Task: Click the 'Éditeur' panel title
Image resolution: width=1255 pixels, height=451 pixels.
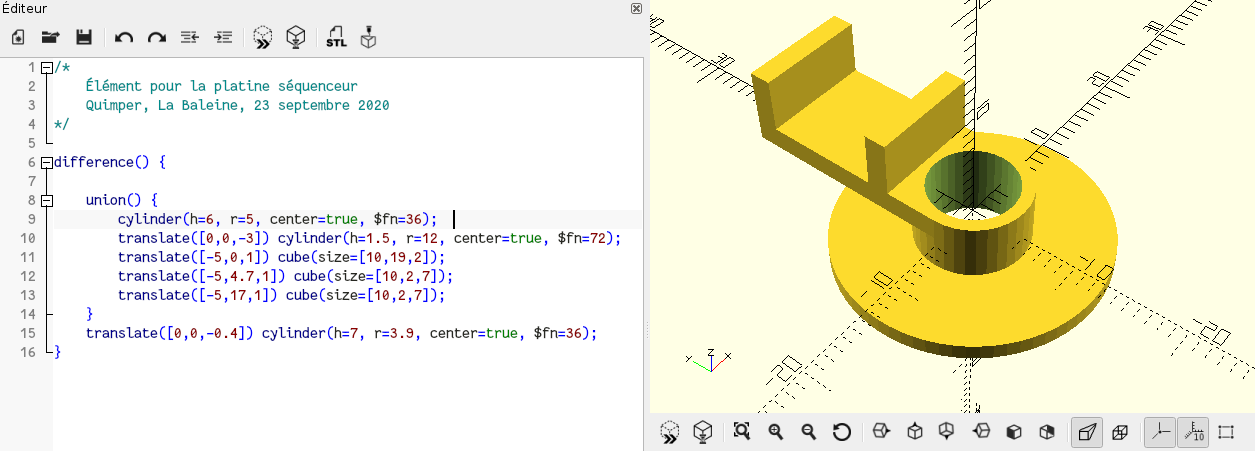Action: coord(24,8)
